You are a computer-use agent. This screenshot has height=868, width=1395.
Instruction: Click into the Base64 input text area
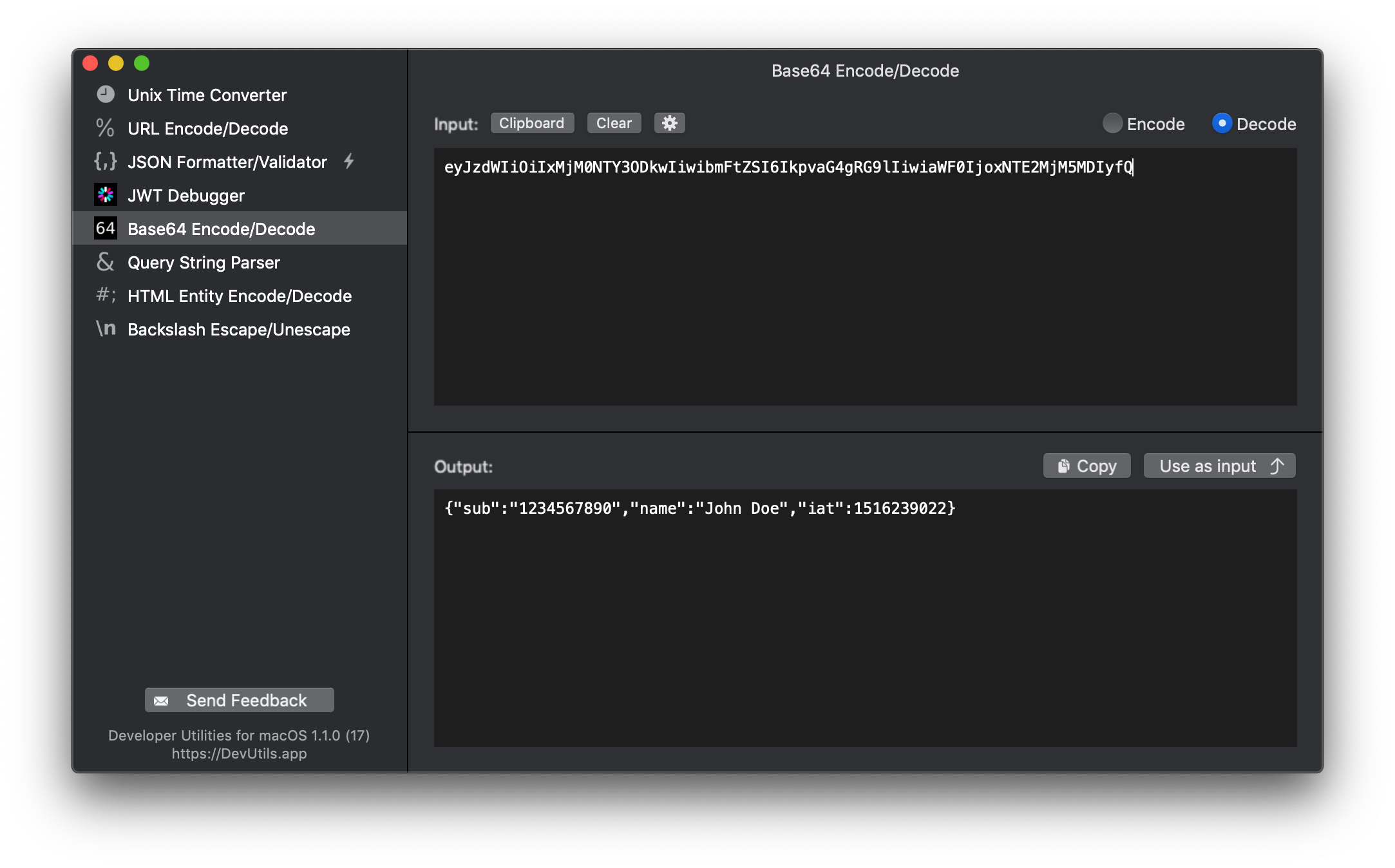pos(866,277)
